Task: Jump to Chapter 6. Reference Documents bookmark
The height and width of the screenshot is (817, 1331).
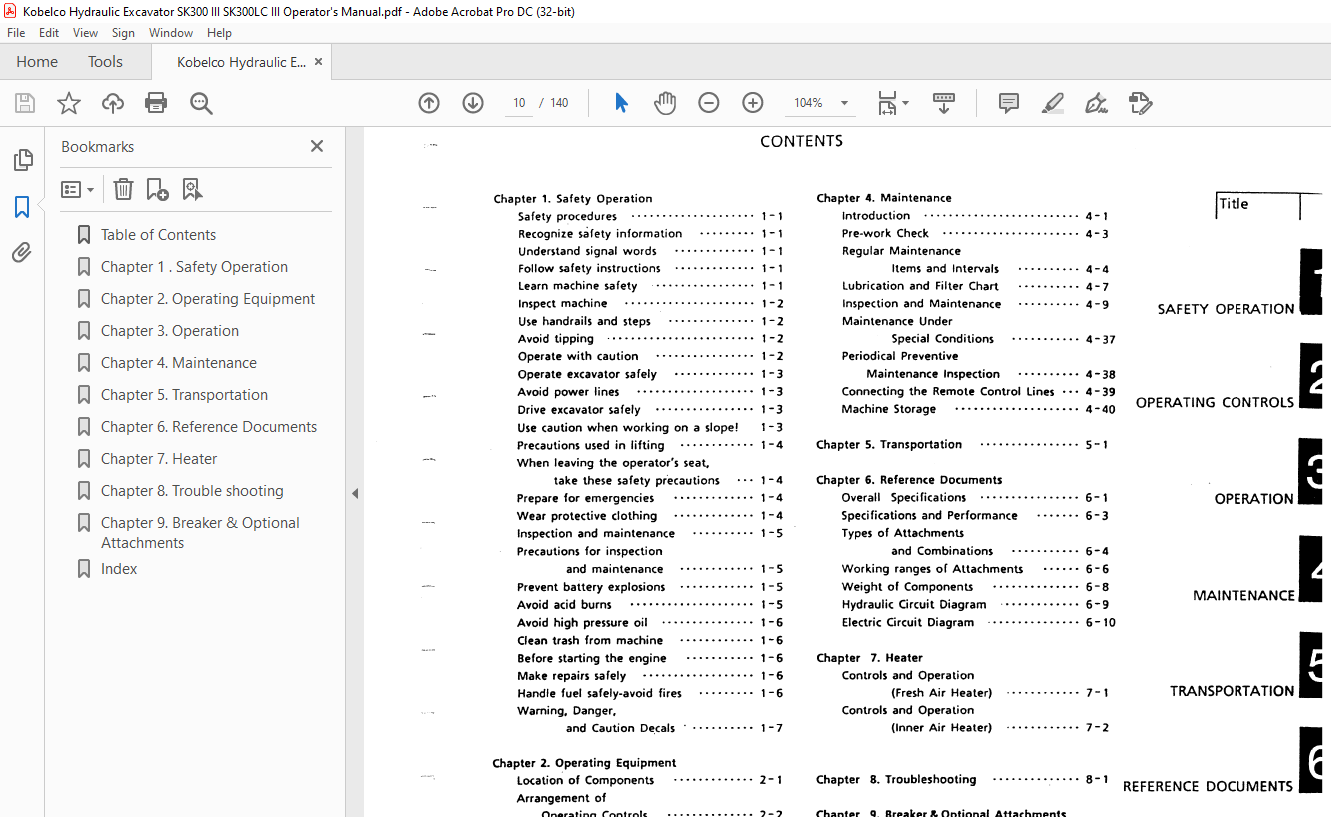Action: (209, 427)
